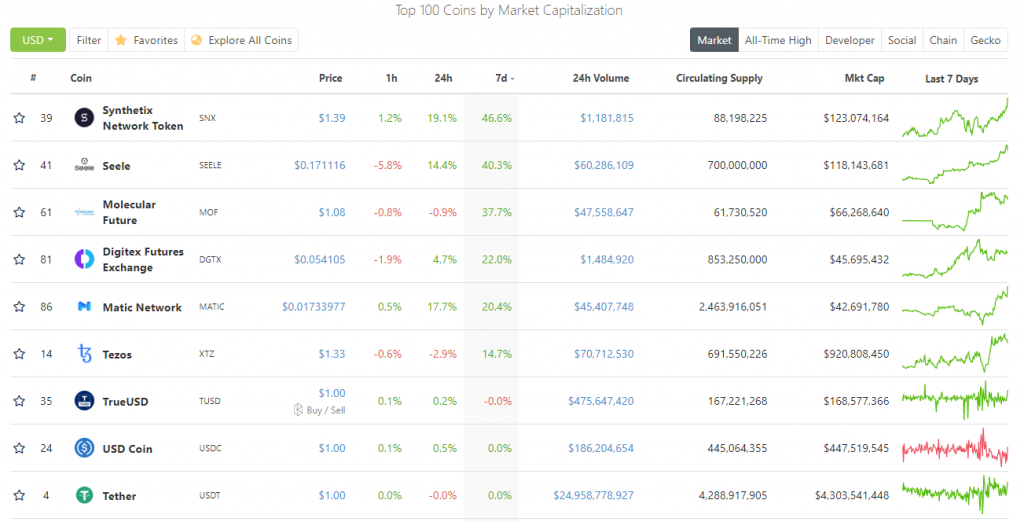
Task: Open the Synthetix Network Token coin page
Action: coord(143,118)
